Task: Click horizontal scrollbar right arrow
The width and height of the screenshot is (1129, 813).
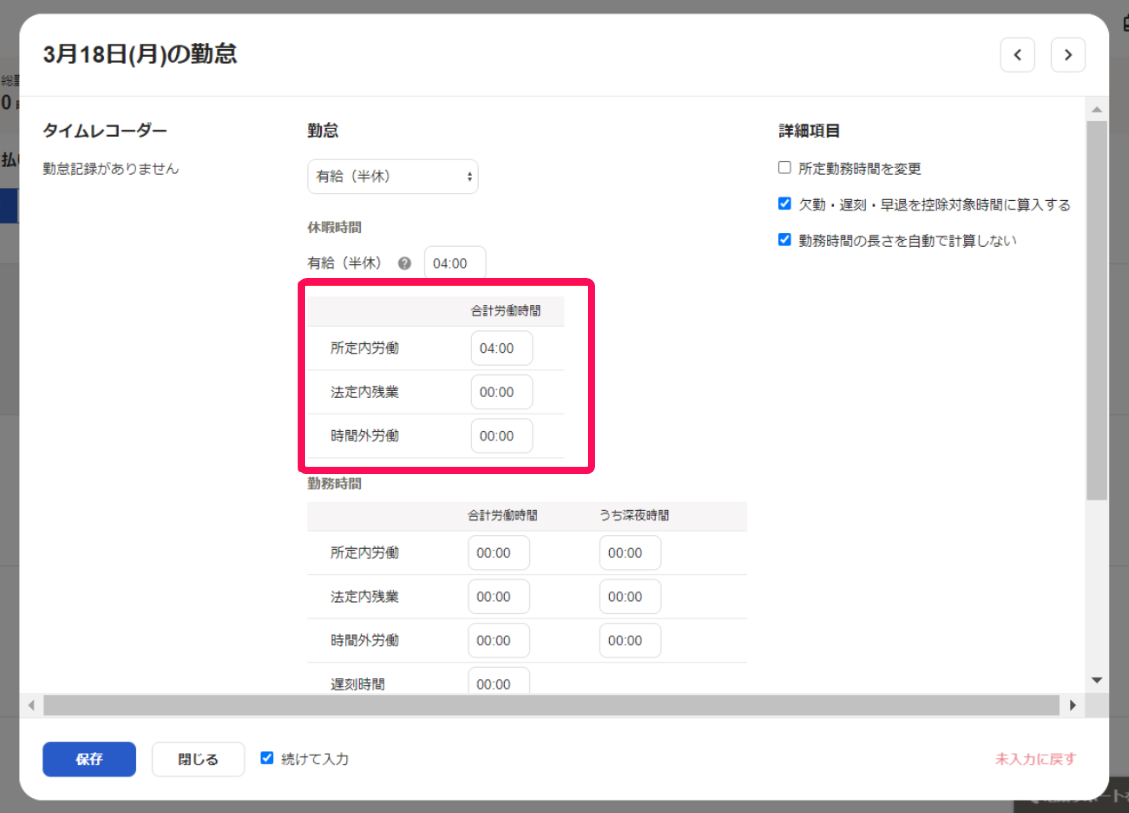Action: point(1073,705)
